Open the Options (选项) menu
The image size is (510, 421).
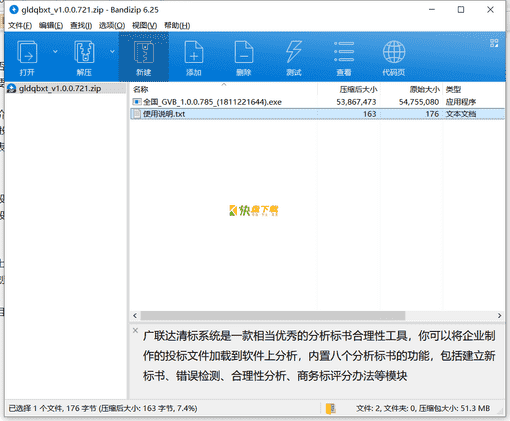[x=112, y=26]
